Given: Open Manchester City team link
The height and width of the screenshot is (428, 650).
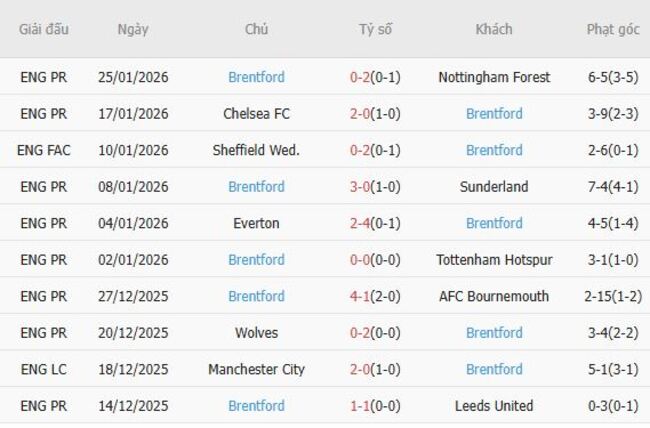Looking at the screenshot, I should tap(256, 369).
